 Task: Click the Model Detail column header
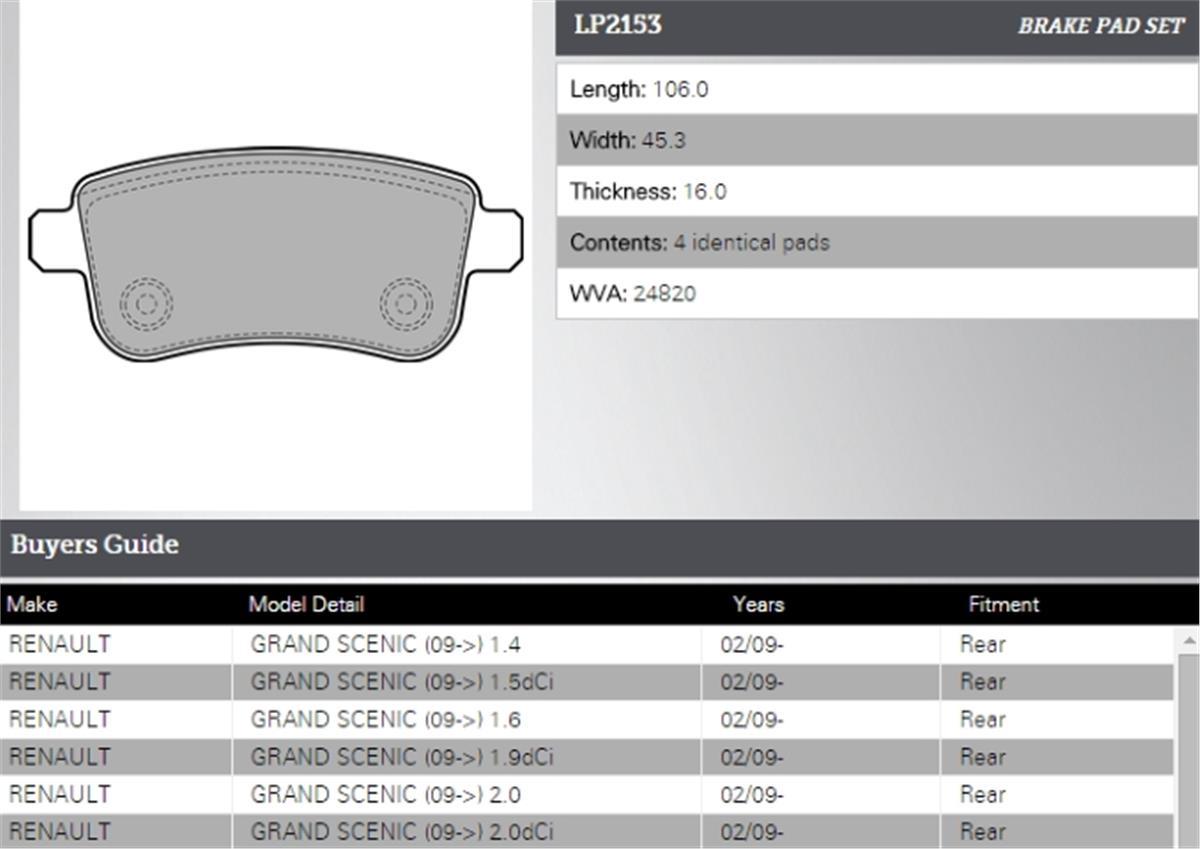306,604
